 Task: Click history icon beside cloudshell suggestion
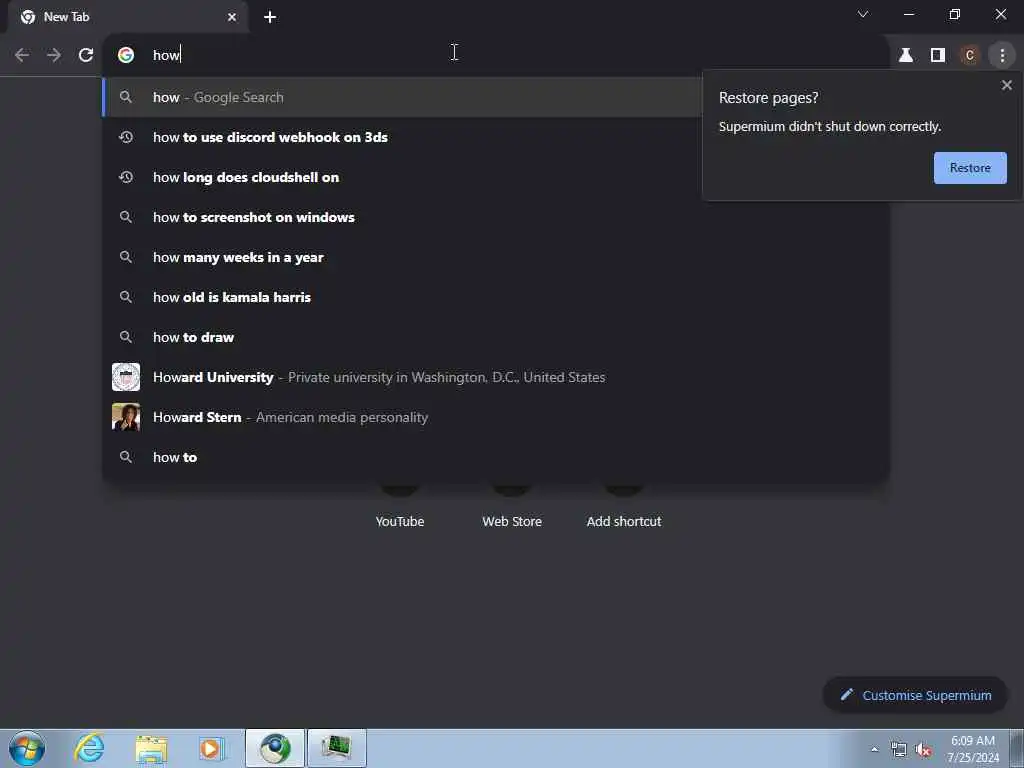click(126, 177)
